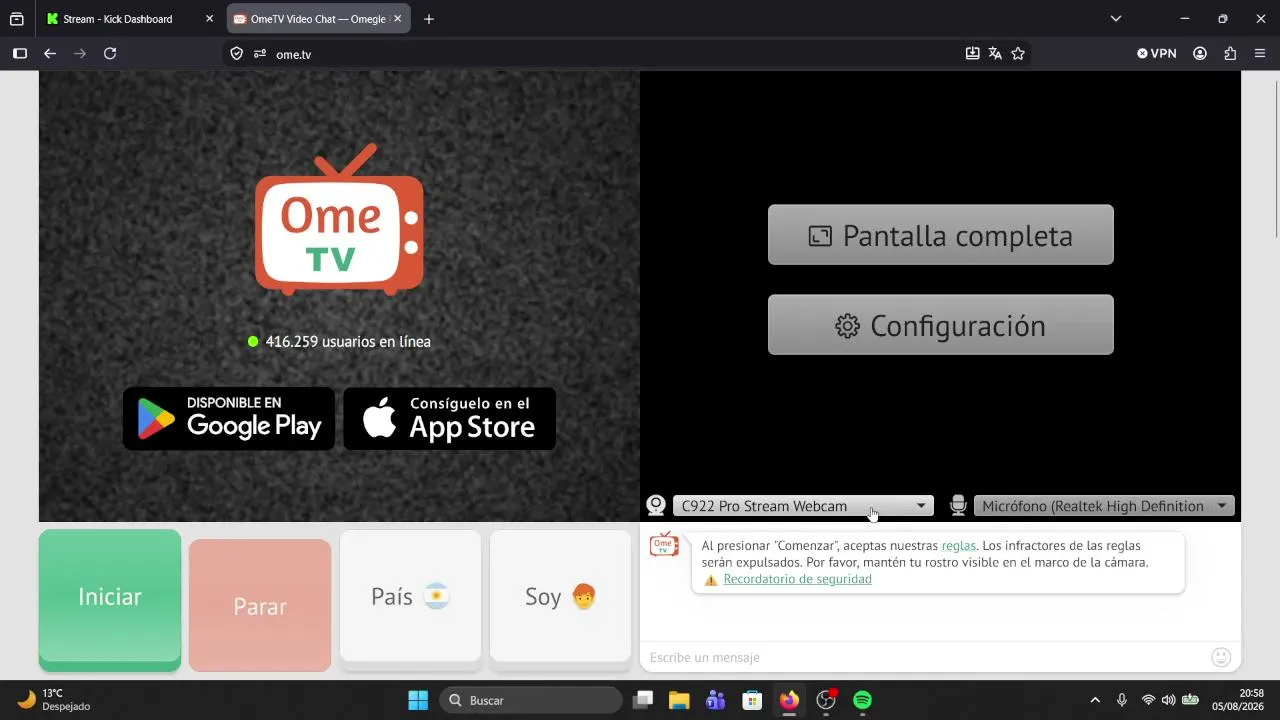Go forward to the next page
This screenshot has height=720, width=1280.
(80, 54)
